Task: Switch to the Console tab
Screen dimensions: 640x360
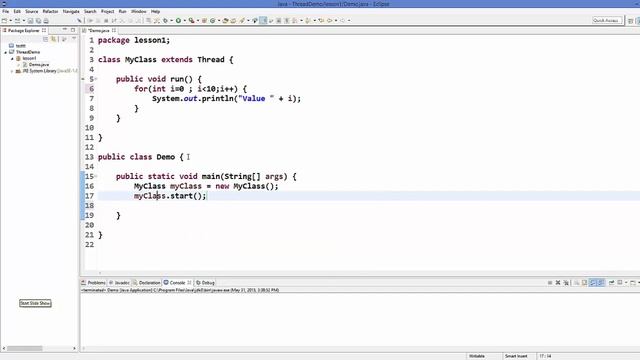Action: tap(178, 282)
